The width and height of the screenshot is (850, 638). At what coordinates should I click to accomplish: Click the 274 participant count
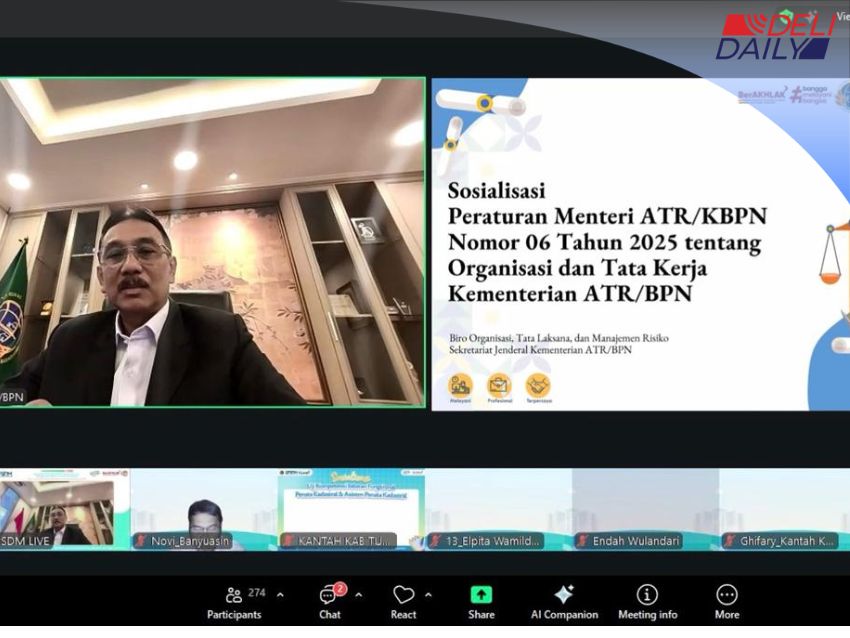pos(258,592)
